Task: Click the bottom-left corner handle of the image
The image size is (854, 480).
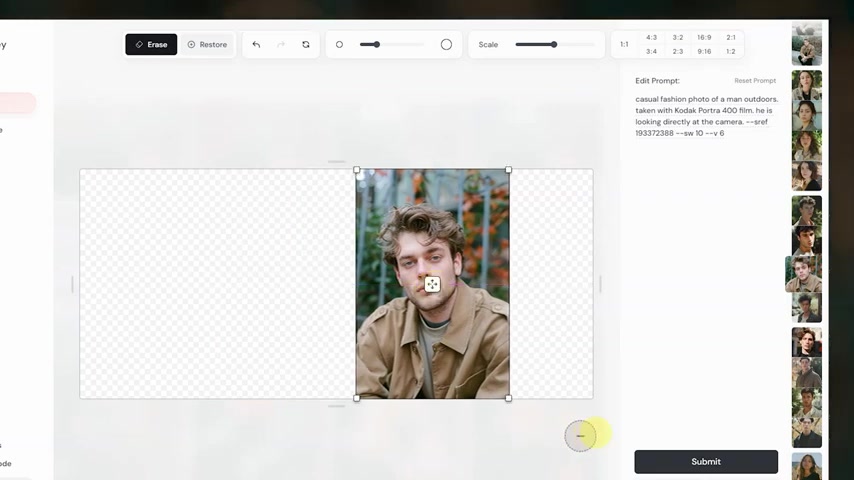Action: pyautogui.click(x=357, y=398)
